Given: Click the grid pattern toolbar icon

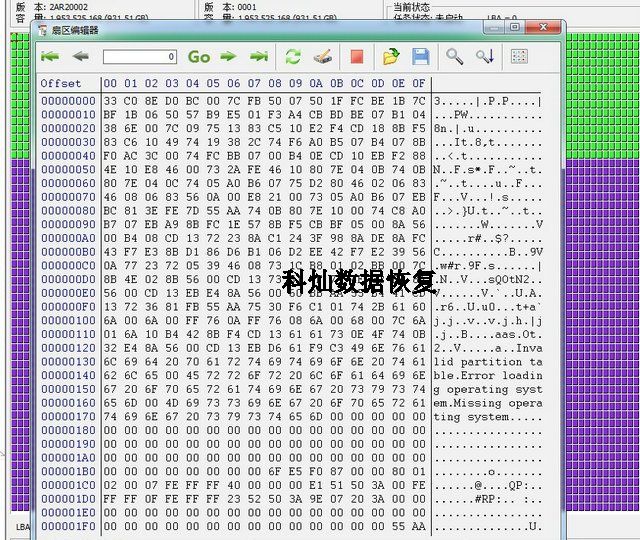Looking at the screenshot, I should pyautogui.click(x=519, y=56).
